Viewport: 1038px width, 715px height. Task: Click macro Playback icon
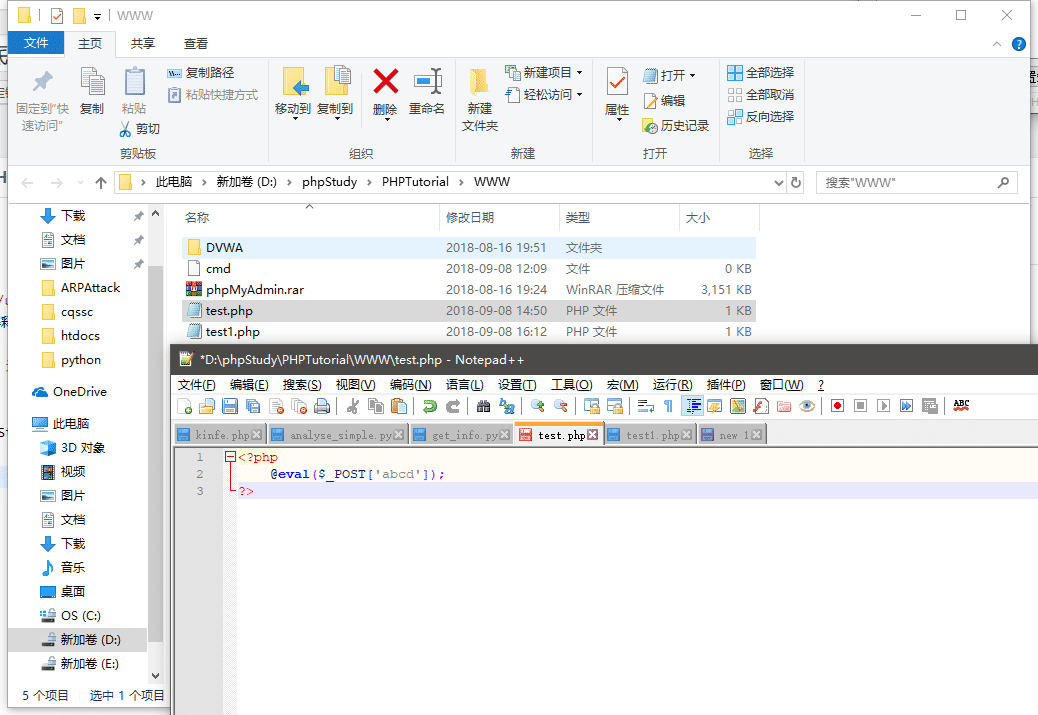point(884,406)
